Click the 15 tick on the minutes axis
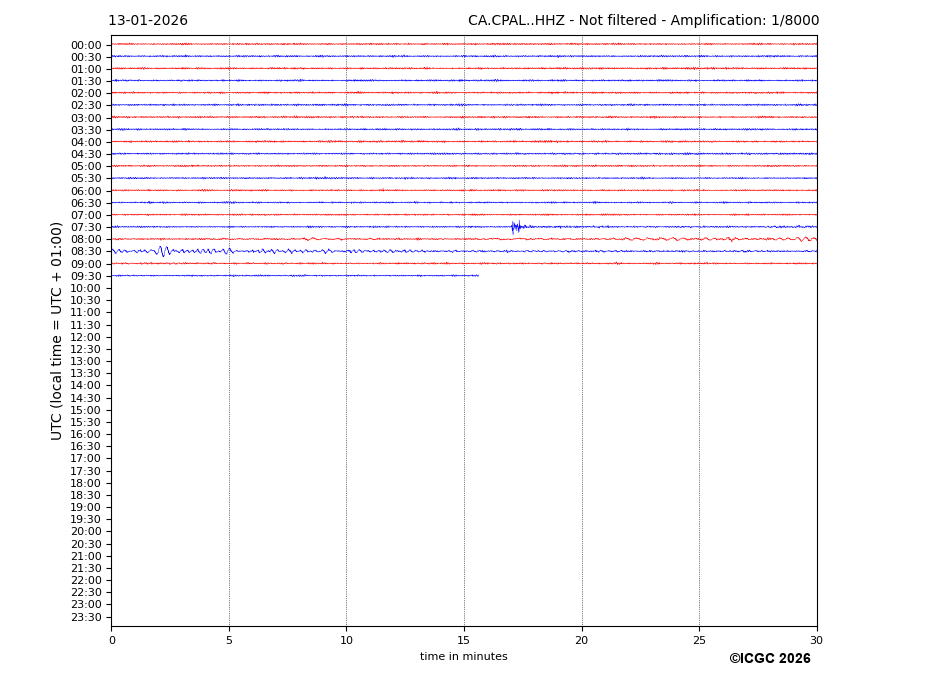Image resolution: width=927 pixels, height=696 pixels. click(x=464, y=641)
